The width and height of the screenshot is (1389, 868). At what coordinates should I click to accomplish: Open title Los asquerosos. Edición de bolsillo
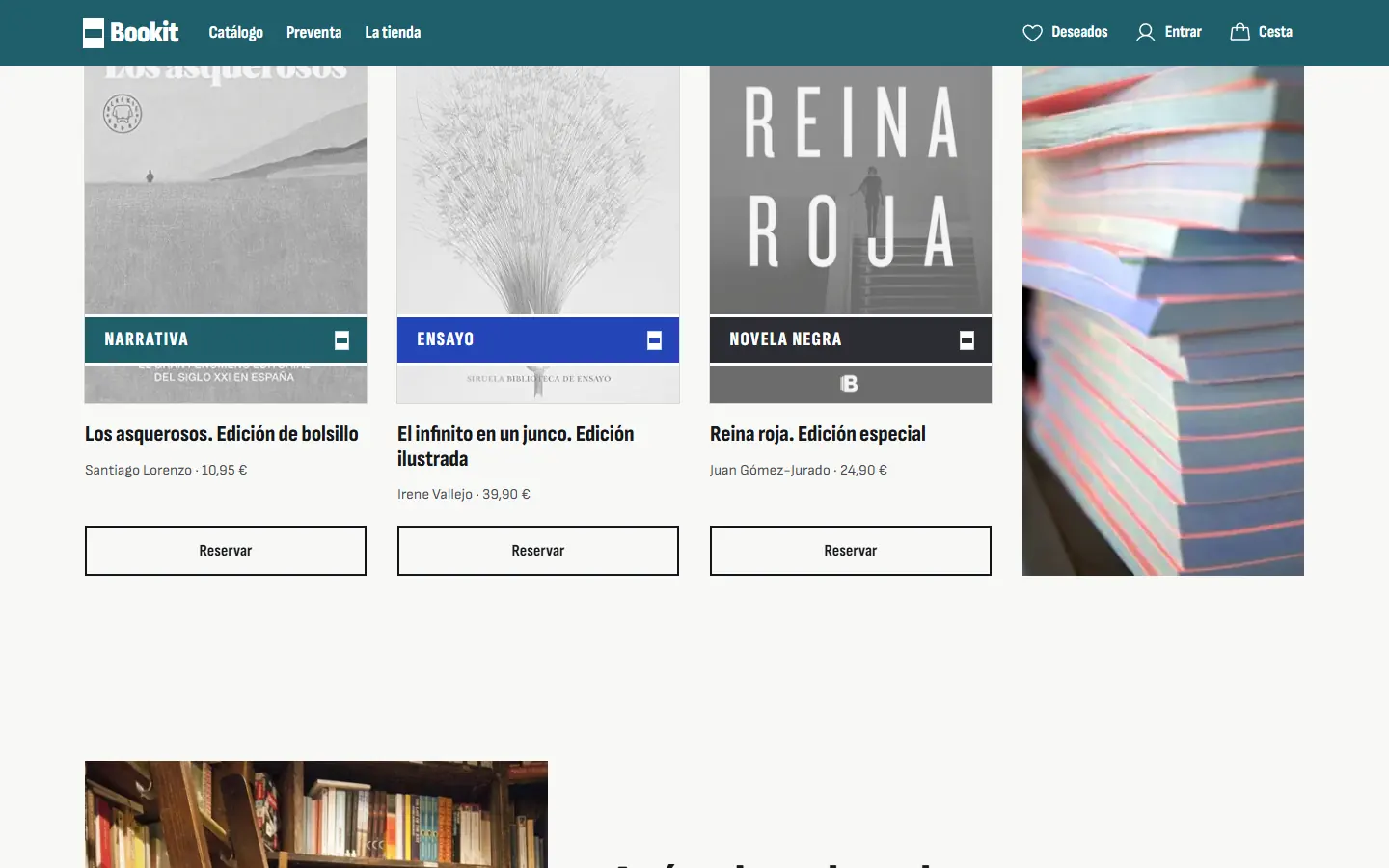pyautogui.click(x=222, y=434)
